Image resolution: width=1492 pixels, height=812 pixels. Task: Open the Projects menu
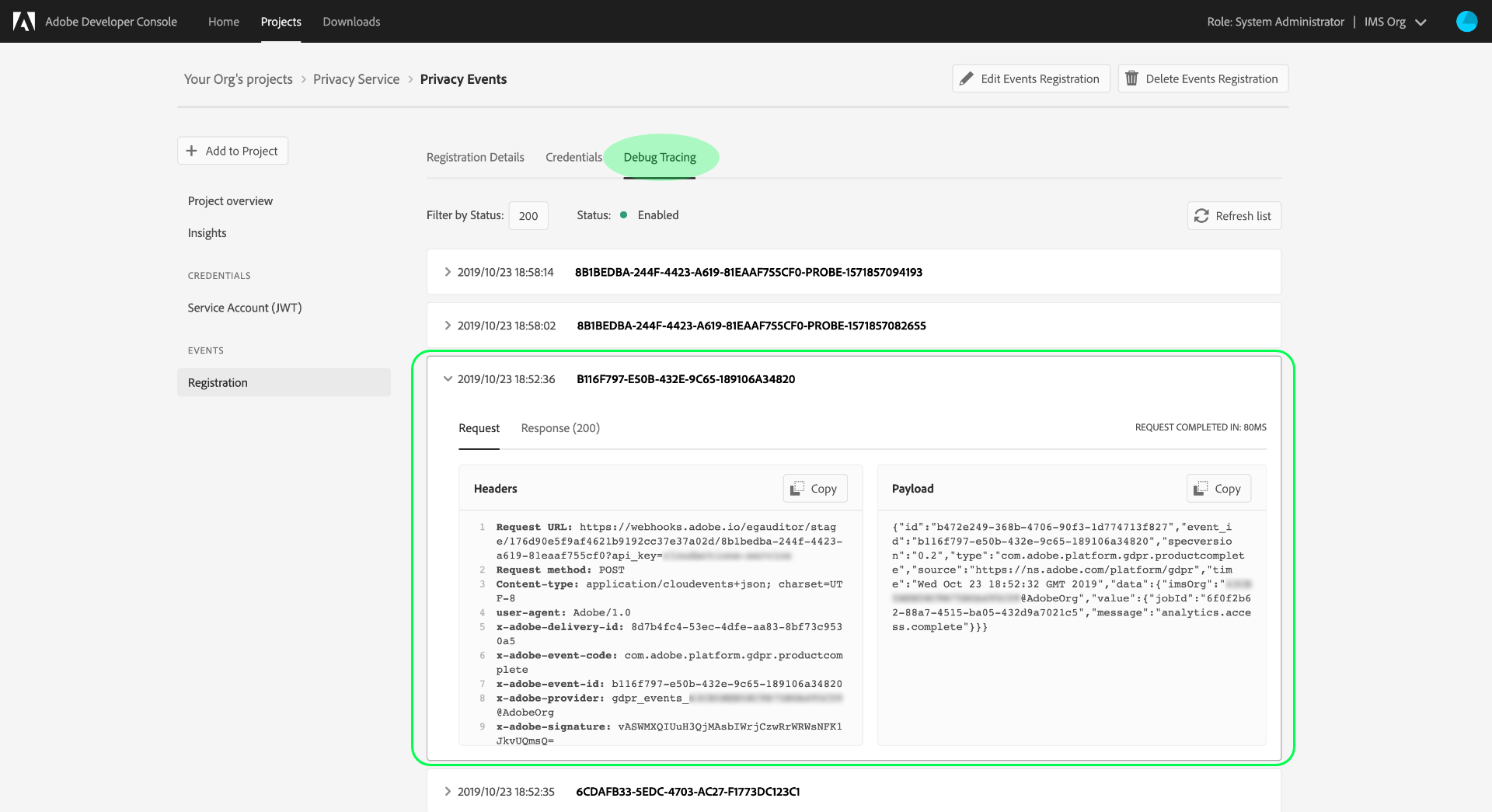click(x=281, y=22)
